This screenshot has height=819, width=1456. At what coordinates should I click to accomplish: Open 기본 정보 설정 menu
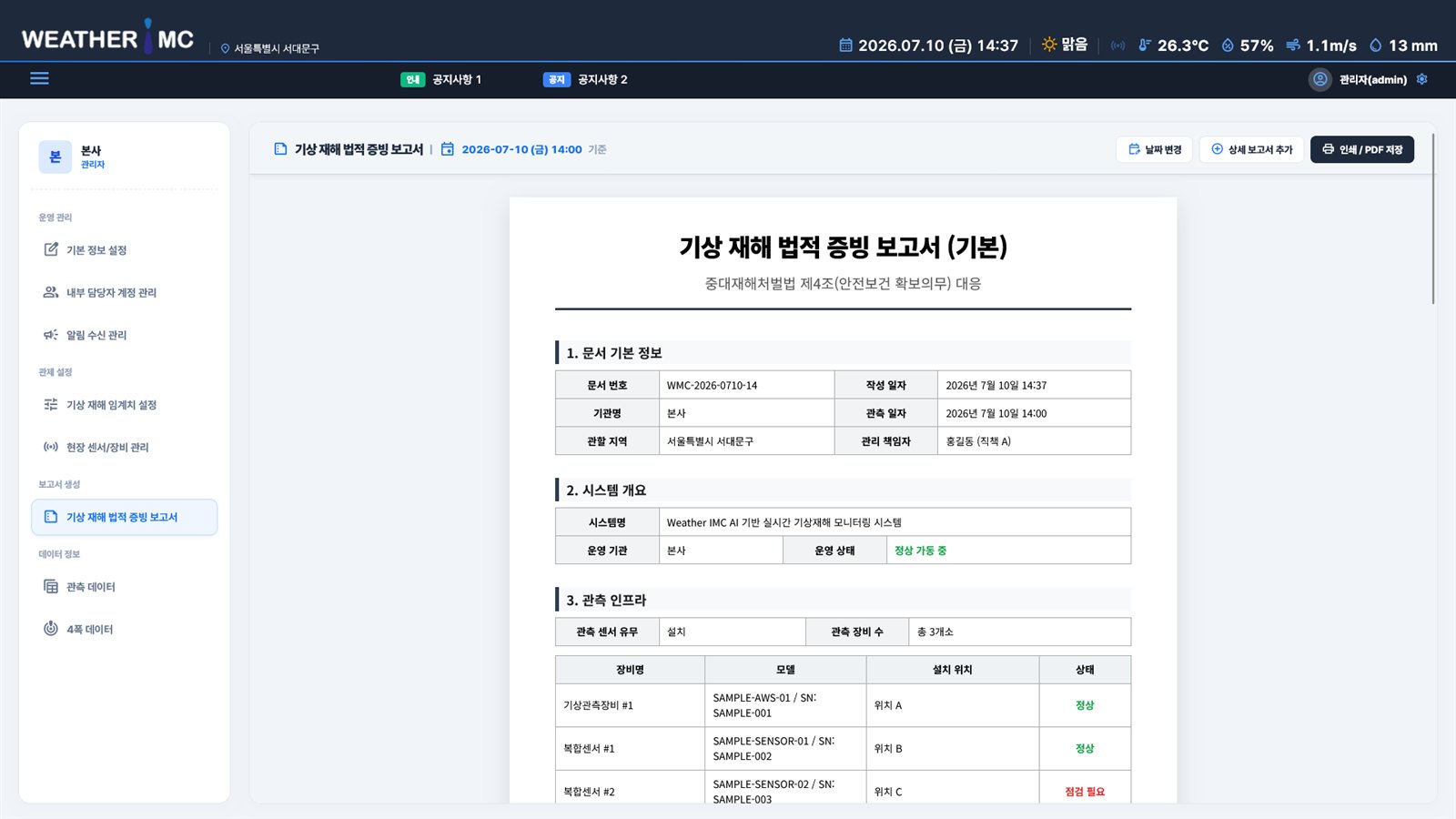tap(125, 250)
